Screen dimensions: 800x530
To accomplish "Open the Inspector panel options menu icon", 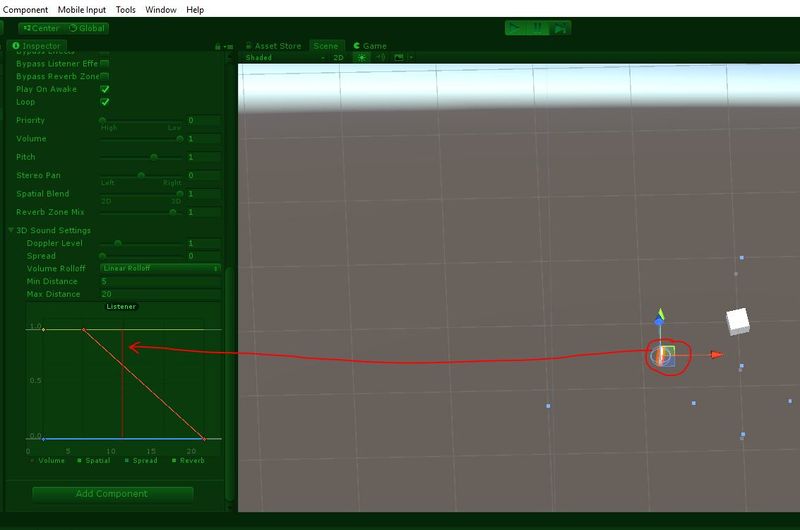I will point(228,46).
